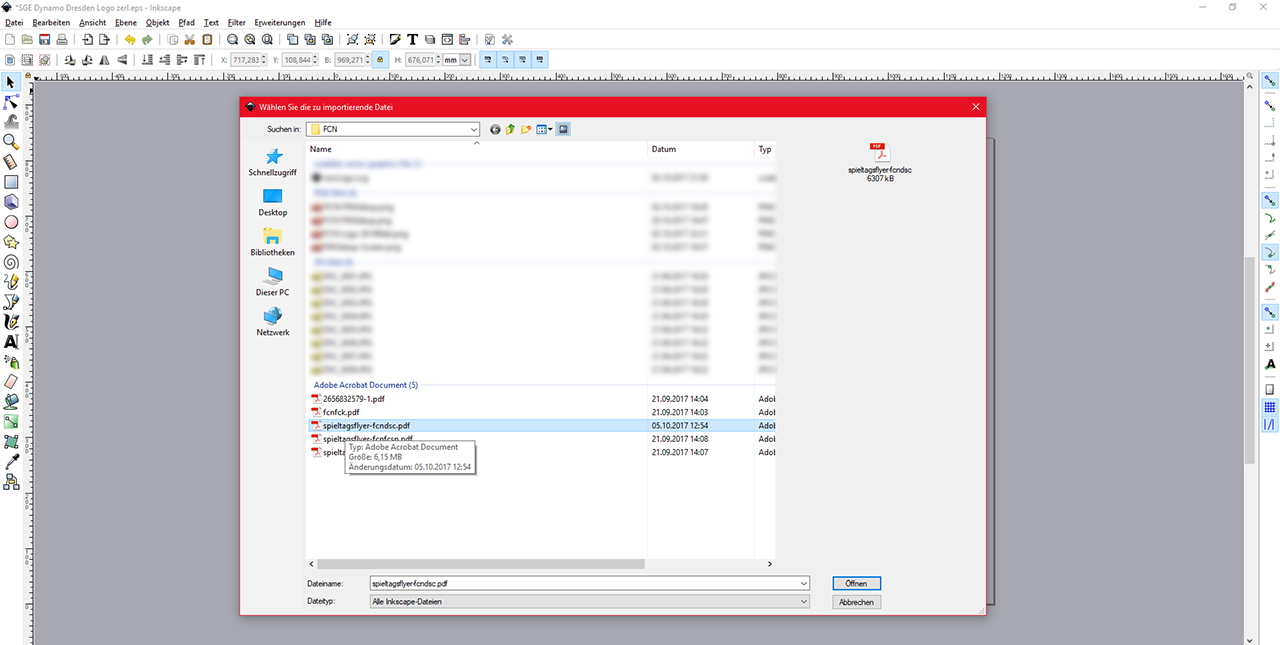The width and height of the screenshot is (1280, 645).
Task: Create a new folder in dialog
Action: [525, 130]
